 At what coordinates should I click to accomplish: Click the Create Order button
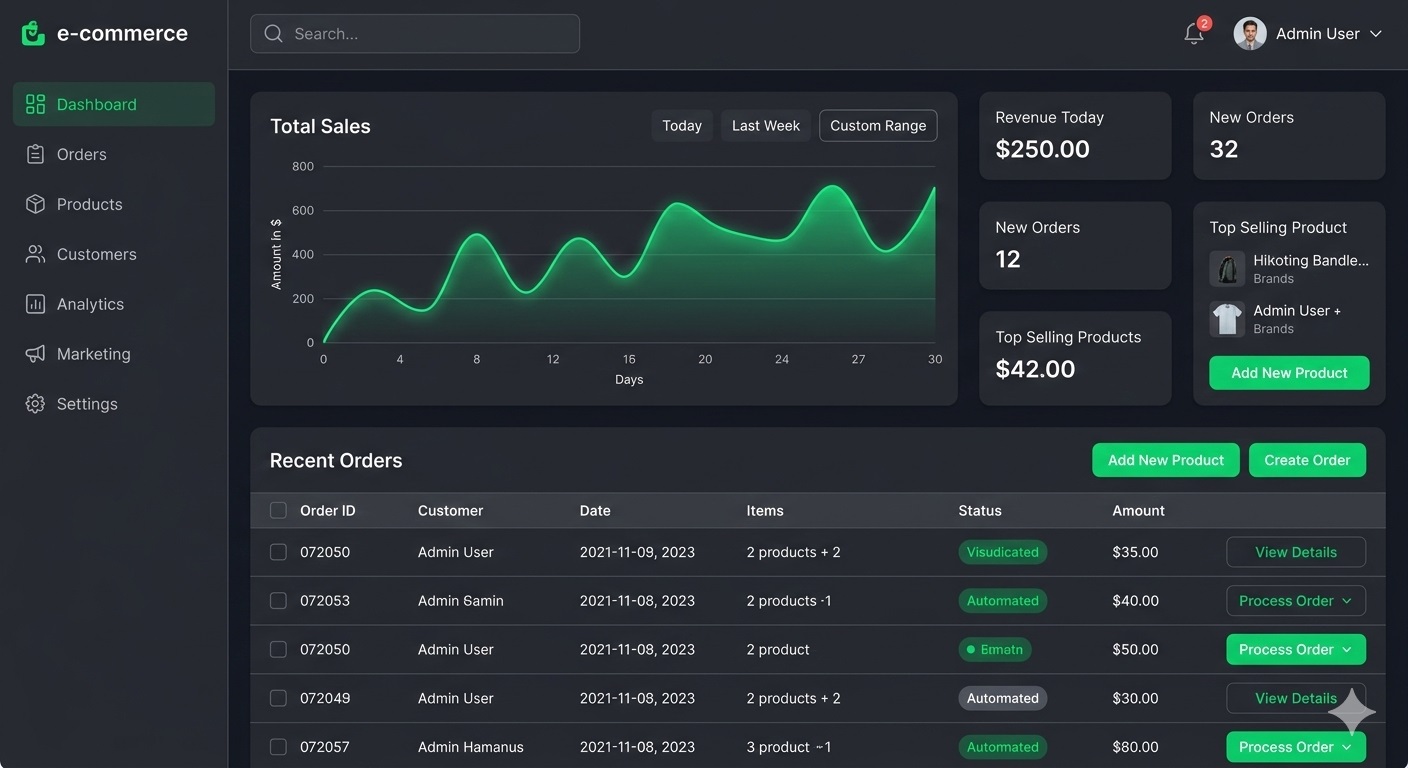pyautogui.click(x=1307, y=460)
